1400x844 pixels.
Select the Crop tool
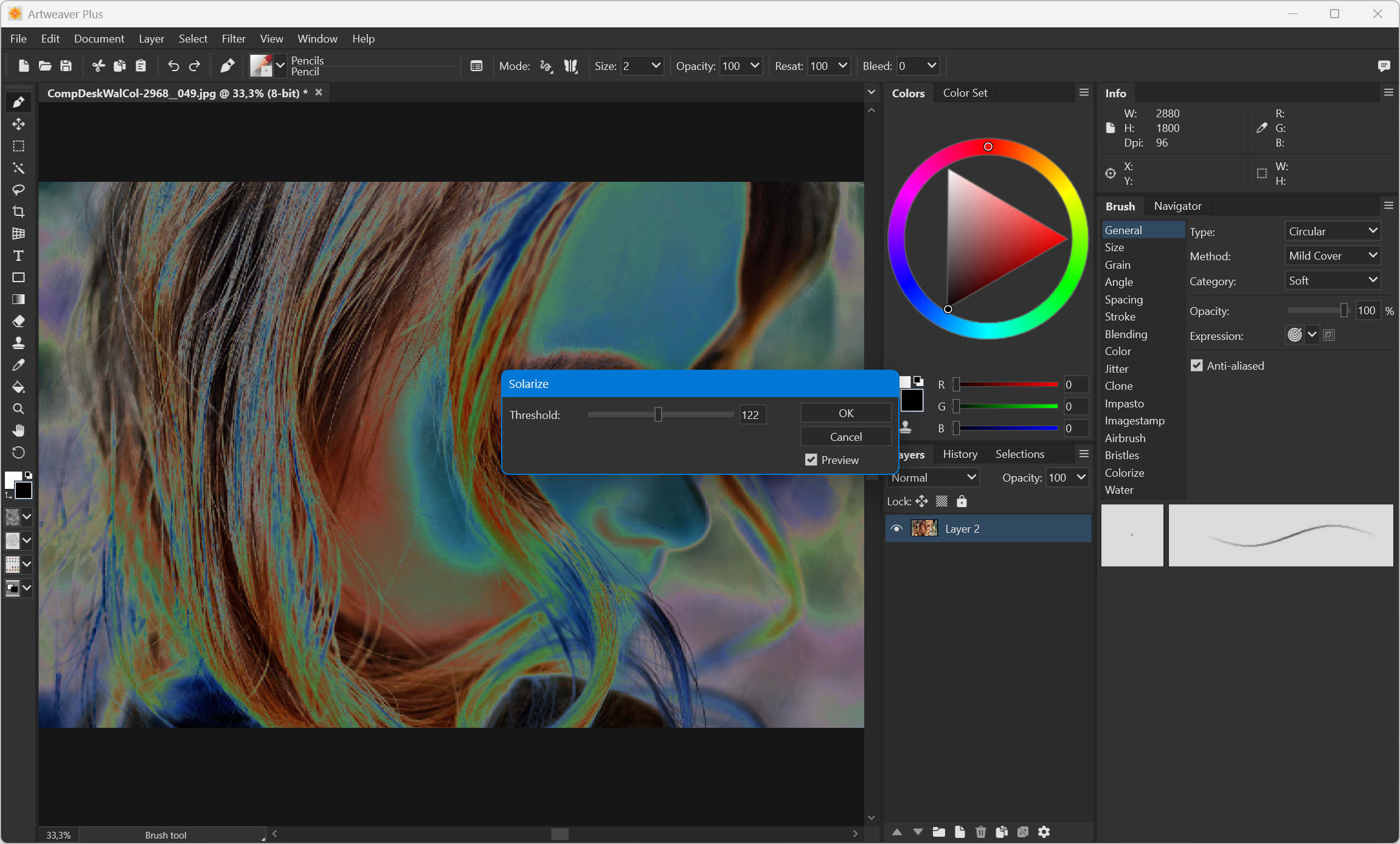click(18, 212)
